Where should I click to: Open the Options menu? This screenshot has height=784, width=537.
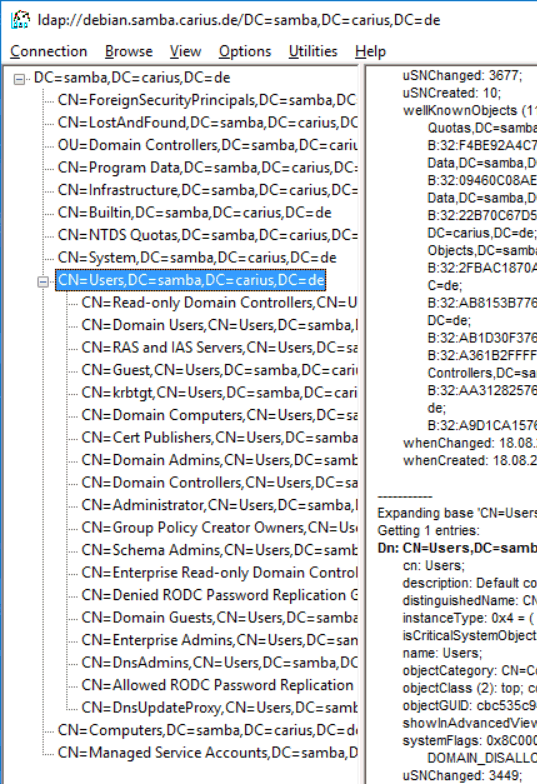click(245, 52)
